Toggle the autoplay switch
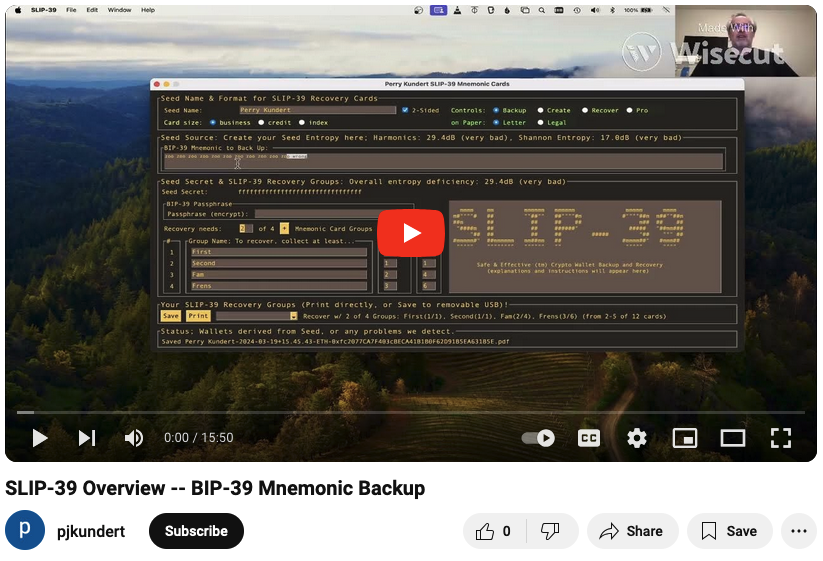 tap(539, 438)
